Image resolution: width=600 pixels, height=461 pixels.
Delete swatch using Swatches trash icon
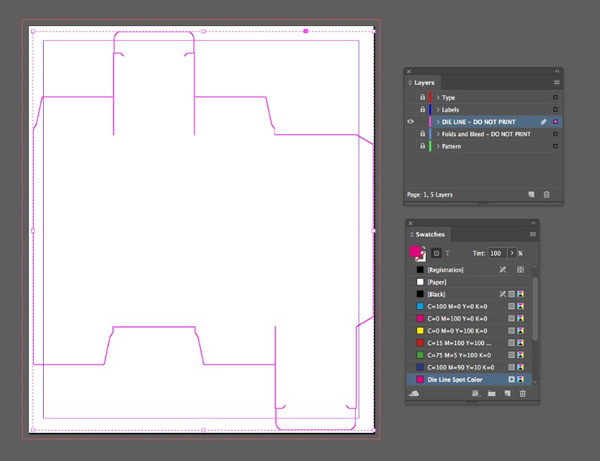click(521, 395)
